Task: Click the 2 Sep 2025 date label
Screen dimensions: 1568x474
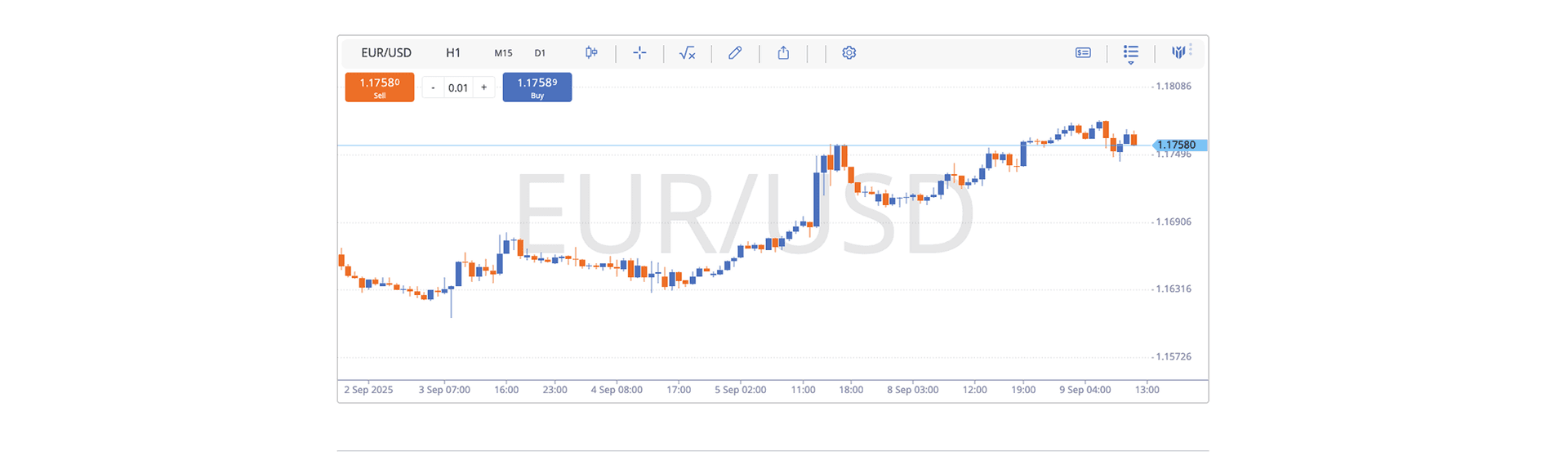Action: tap(368, 390)
